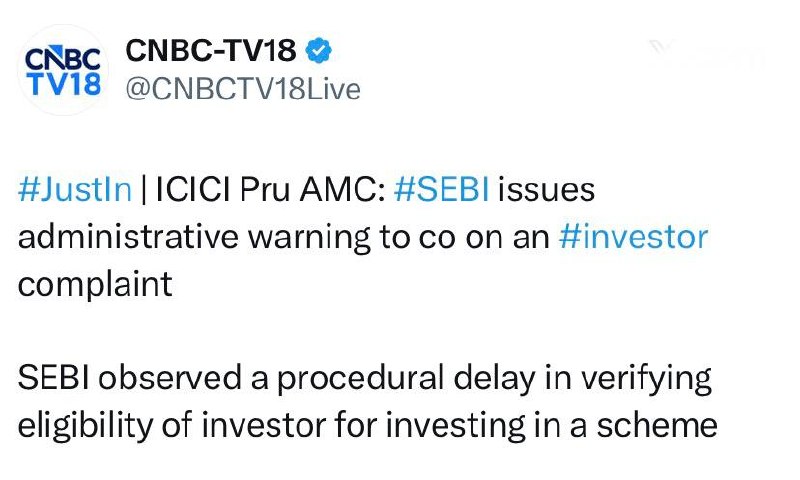The width and height of the screenshot is (800, 480).
Task: Click the faint watermark logo top right
Action: [x=707, y=54]
